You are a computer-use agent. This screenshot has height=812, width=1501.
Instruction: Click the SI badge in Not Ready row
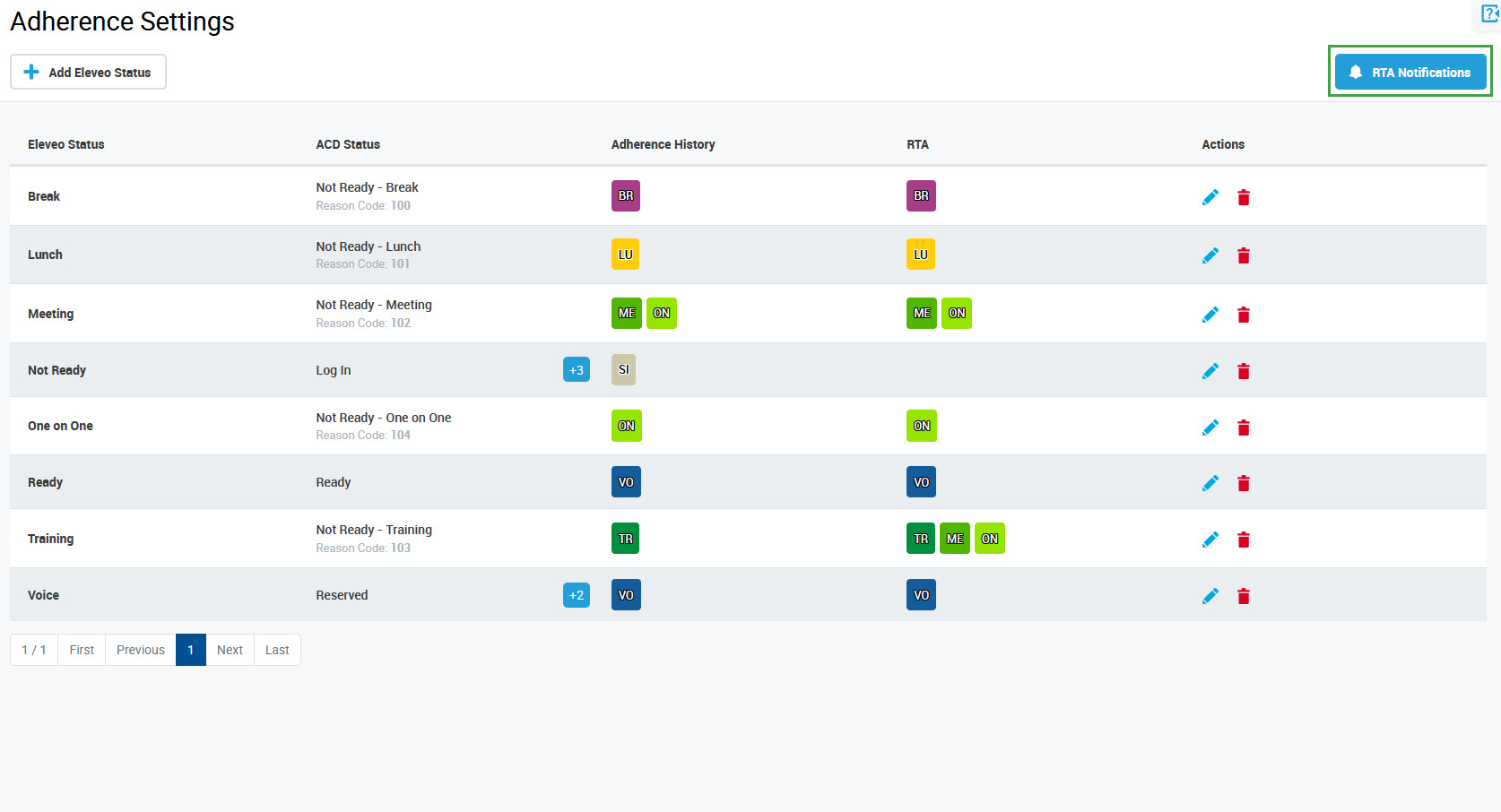623,369
